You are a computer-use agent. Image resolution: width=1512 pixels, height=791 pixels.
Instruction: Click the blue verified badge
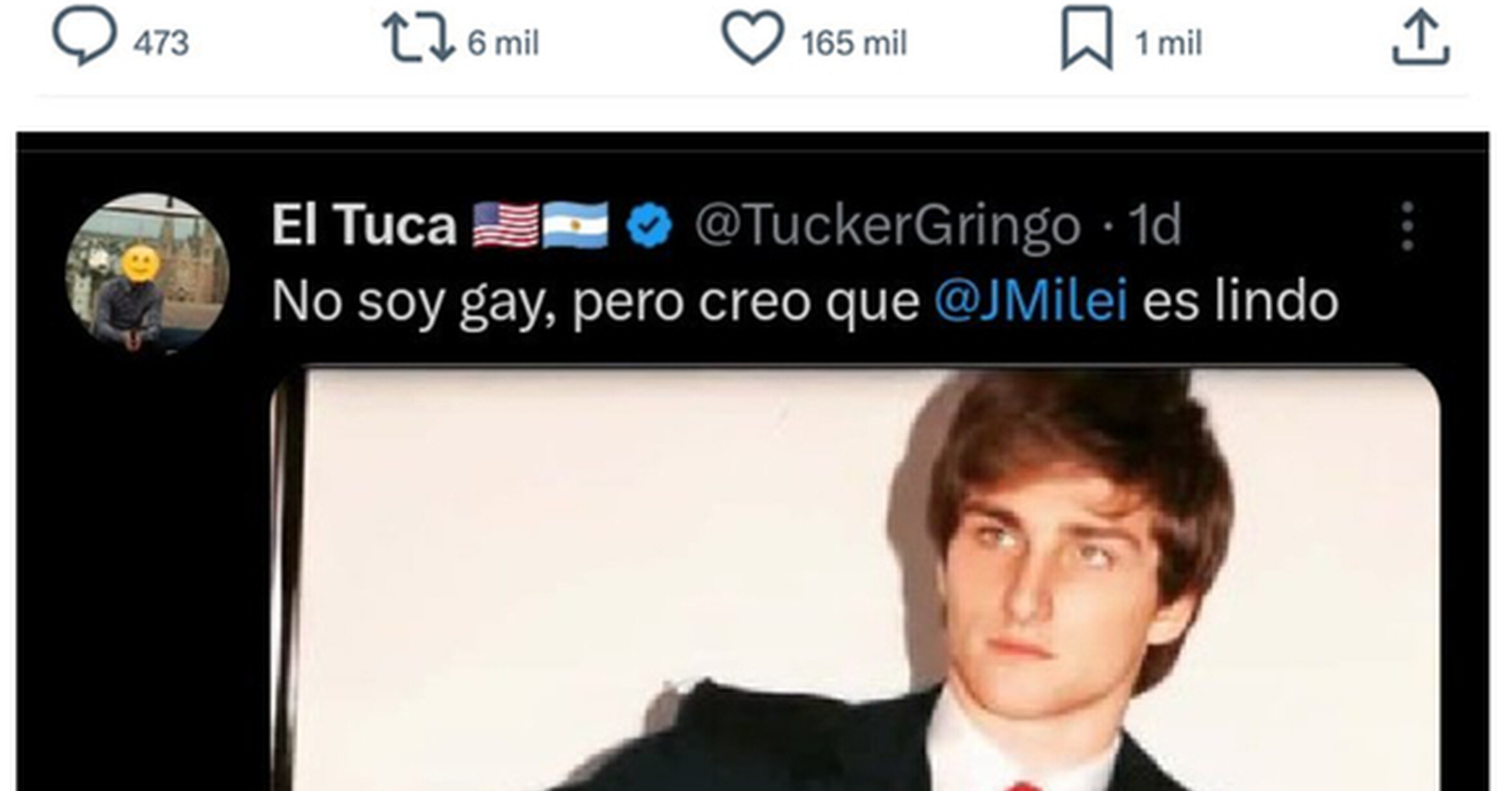coord(649,225)
